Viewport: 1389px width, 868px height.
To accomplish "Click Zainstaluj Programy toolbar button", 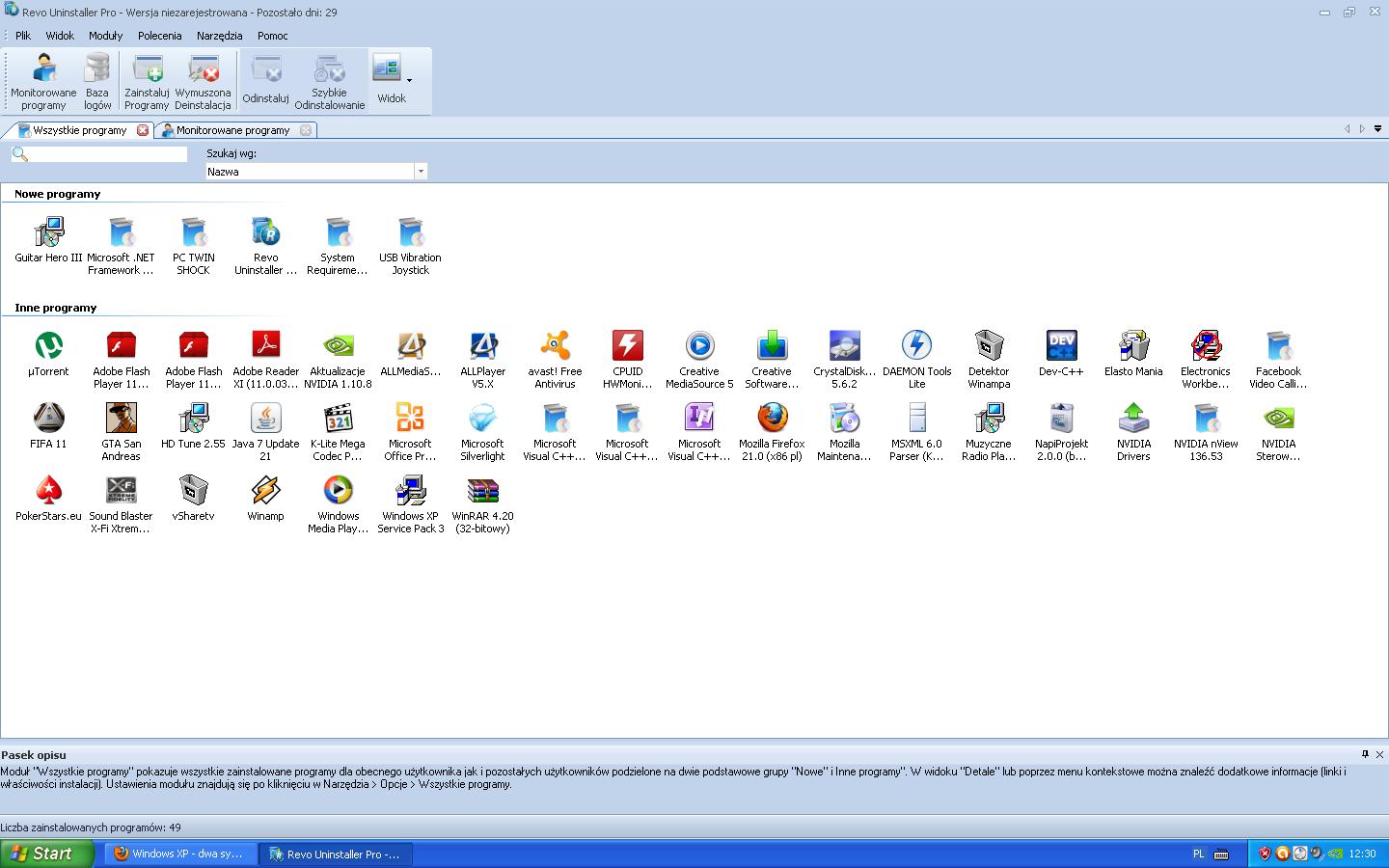I will [x=147, y=81].
